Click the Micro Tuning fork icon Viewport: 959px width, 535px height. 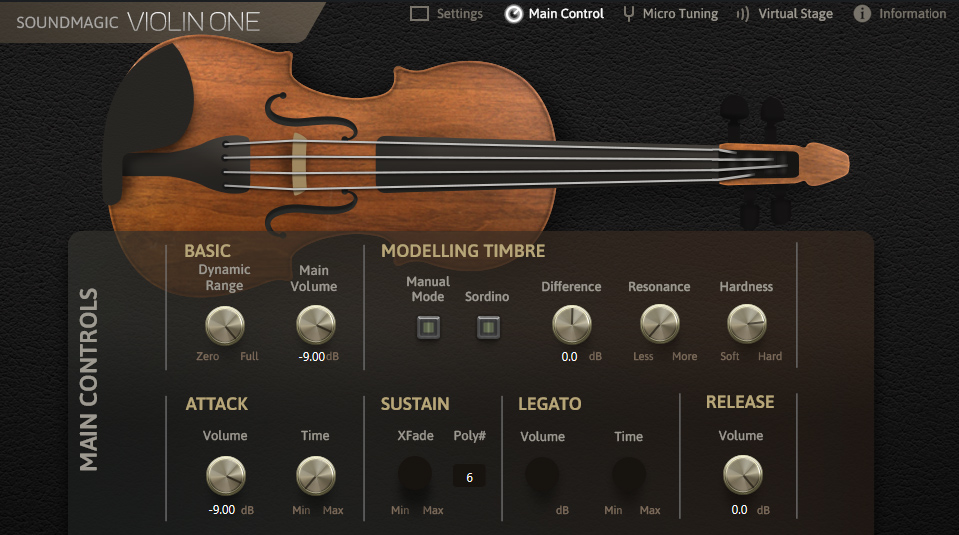(628, 14)
